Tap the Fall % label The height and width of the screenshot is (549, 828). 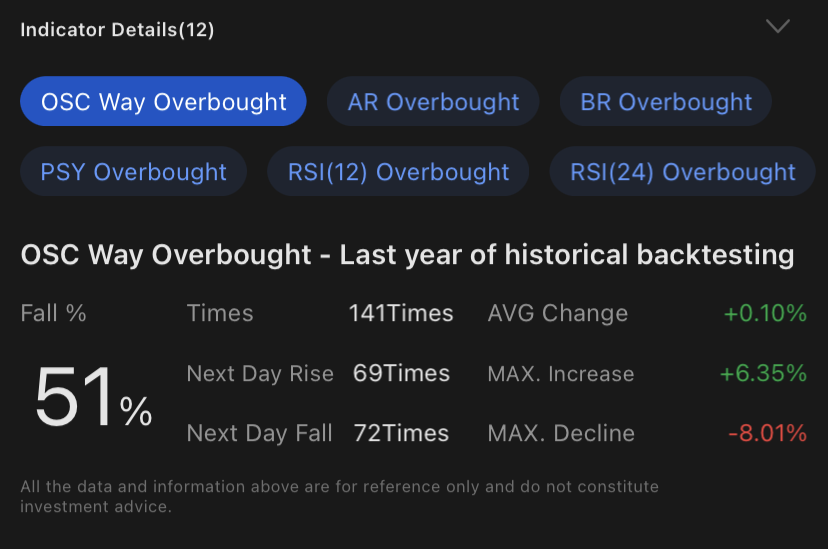pyautogui.click(x=54, y=313)
